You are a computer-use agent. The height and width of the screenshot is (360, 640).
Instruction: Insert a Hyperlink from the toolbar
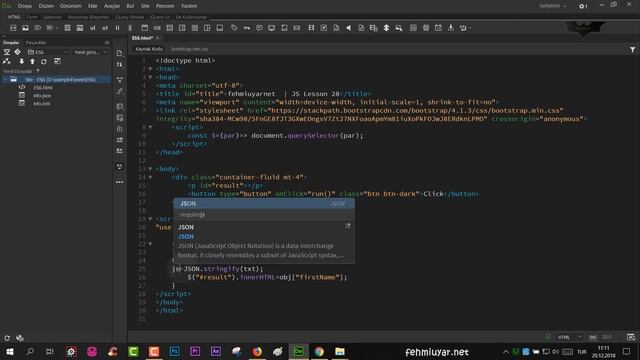point(130,28)
